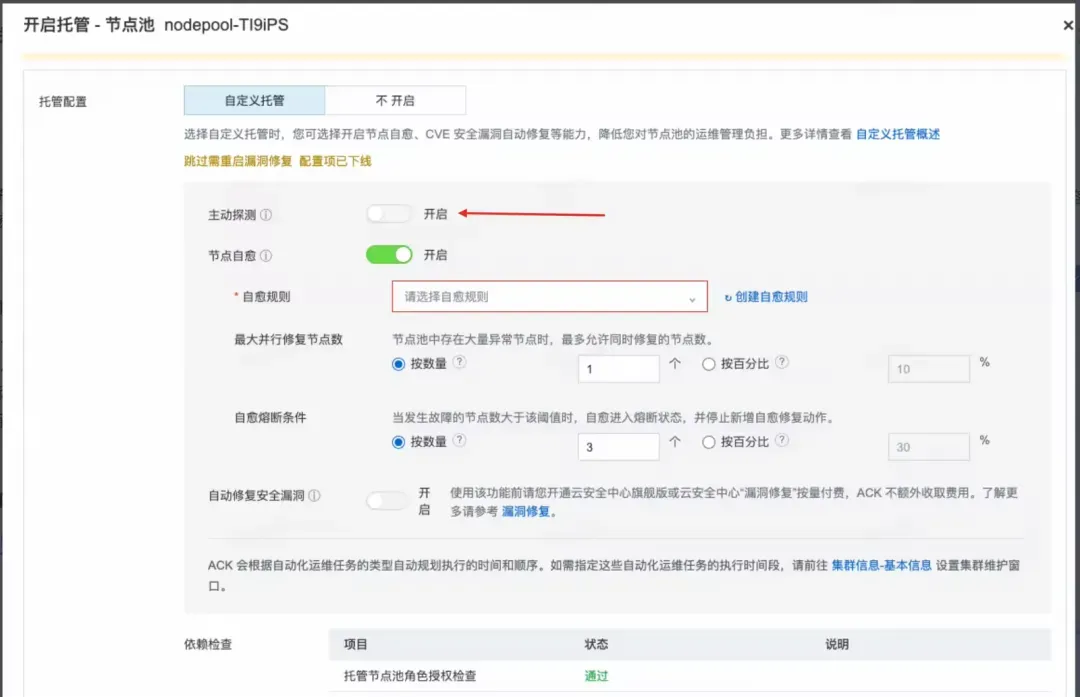This screenshot has height=697, width=1080.
Task: Select 按百分比 radio for 自愈熔断条件
Action: pyautogui.click(x=708, y=442)
